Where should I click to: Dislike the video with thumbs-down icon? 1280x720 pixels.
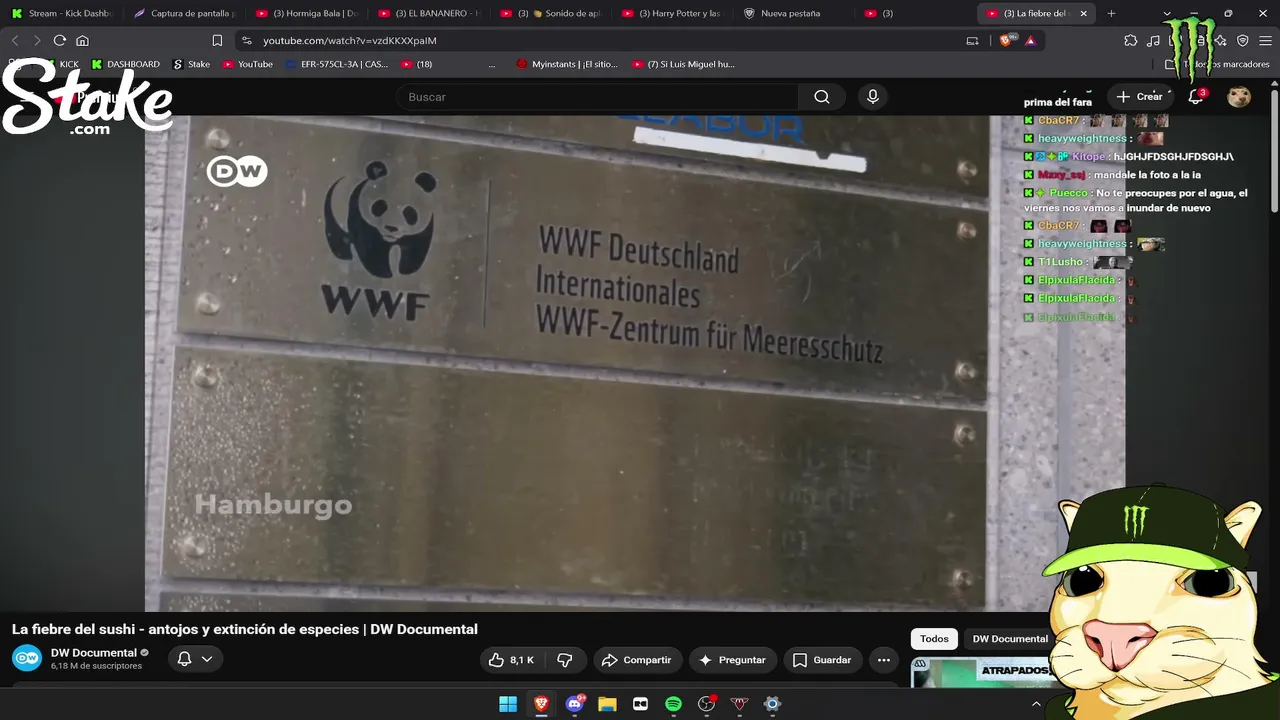click(x=565, y=660)
